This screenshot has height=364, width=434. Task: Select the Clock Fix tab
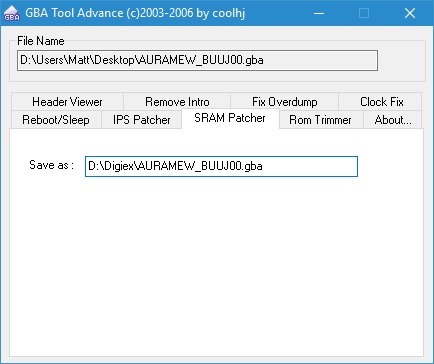380,102
